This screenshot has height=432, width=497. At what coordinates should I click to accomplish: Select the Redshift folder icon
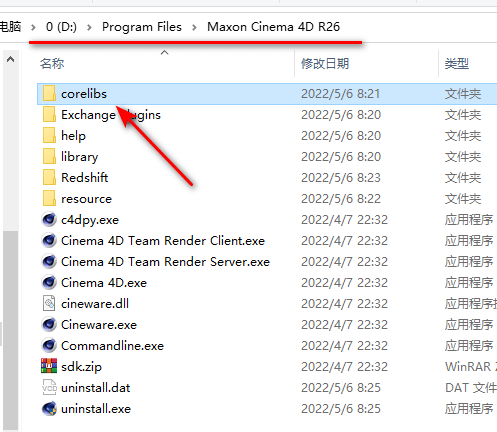click(x=49, y=177)
